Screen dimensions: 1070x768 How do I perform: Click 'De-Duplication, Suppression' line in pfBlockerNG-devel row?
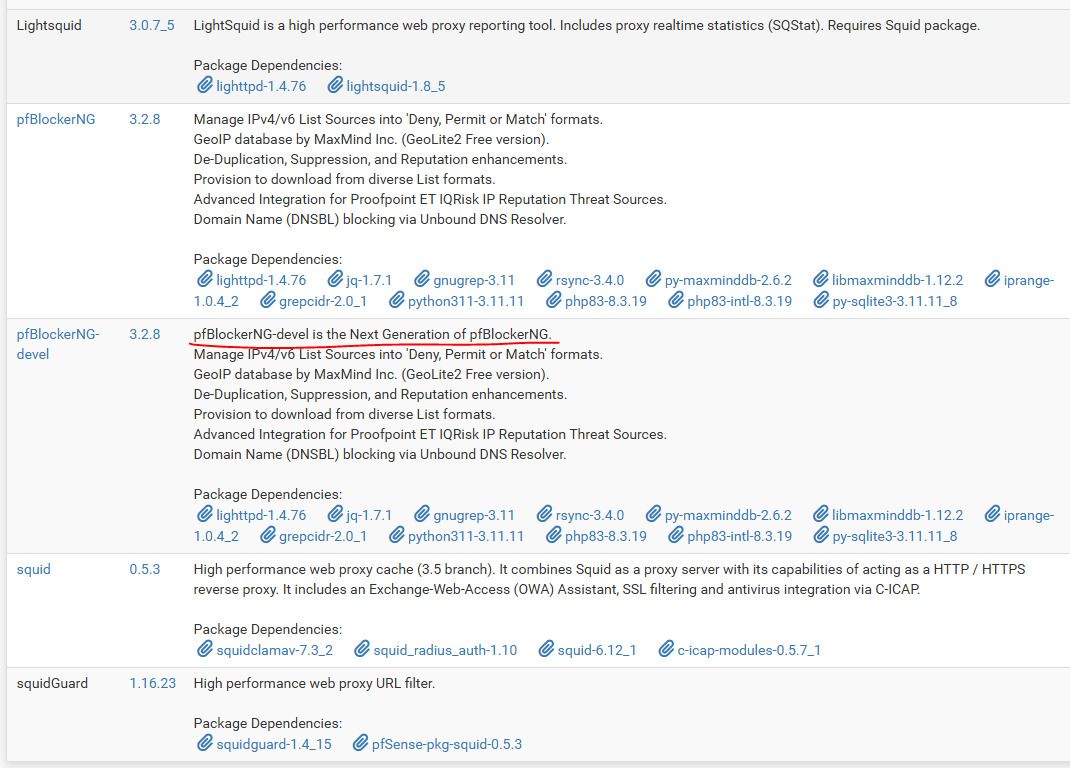click(x=380, y=395)
